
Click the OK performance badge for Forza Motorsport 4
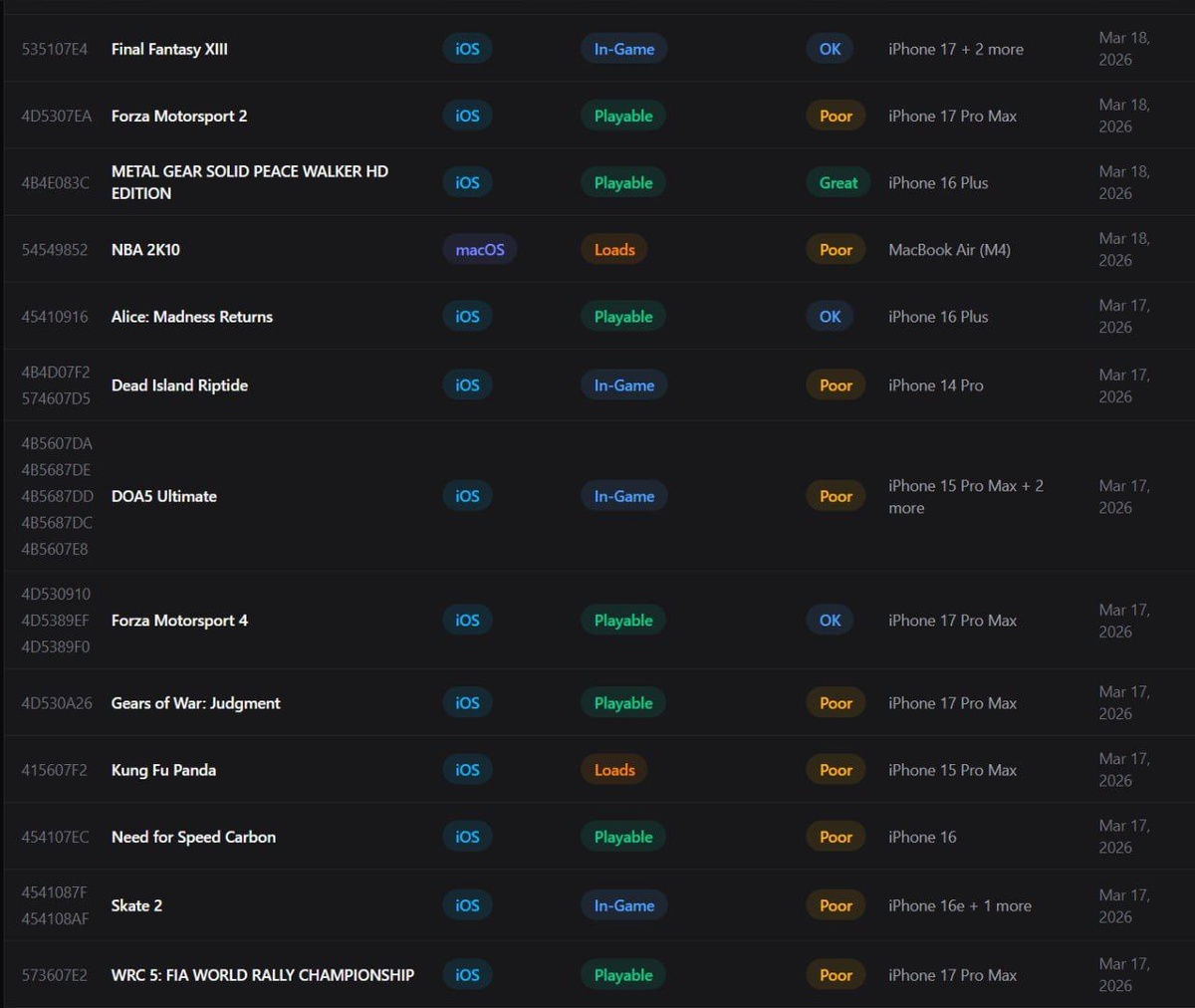point(830,621)
